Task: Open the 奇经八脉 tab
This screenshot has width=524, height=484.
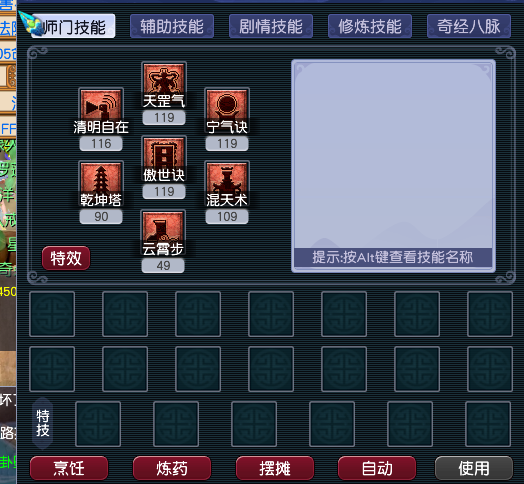Action: (469, 26)
